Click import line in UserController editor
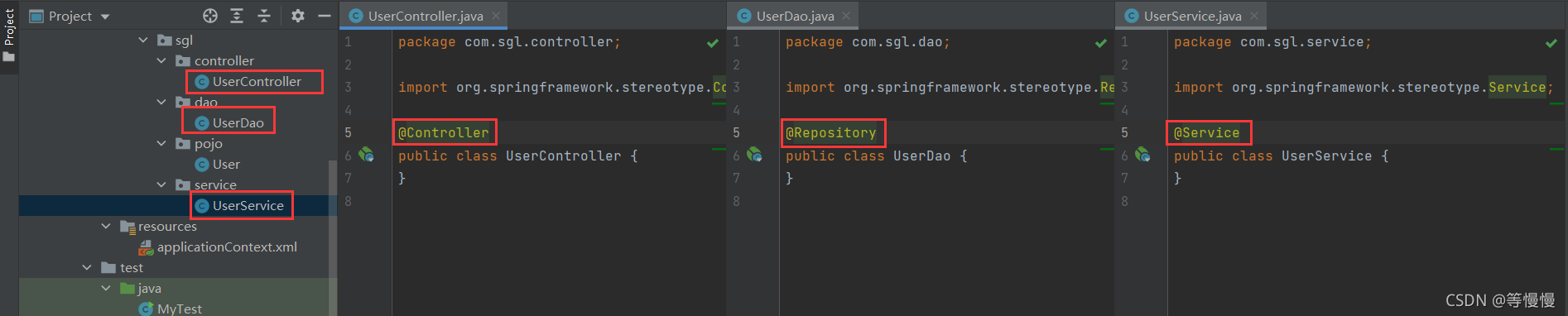 pyautogui.click(x=562, y=87)
